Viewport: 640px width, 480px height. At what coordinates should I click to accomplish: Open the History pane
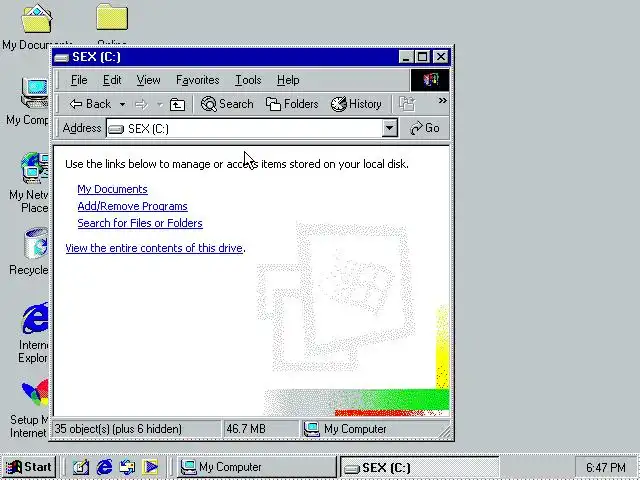pyautogui.click(x=356, y=104)
